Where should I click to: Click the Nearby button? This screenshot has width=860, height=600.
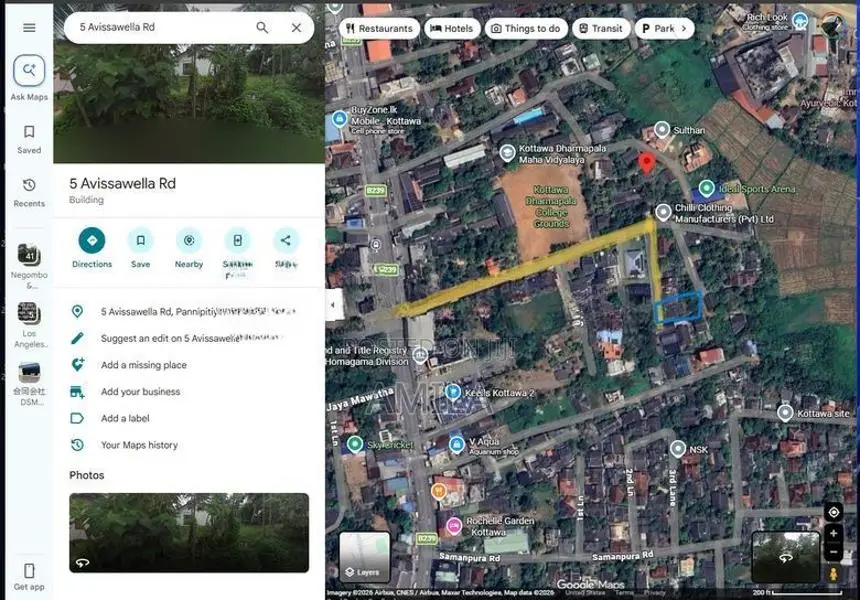(189, 248)
